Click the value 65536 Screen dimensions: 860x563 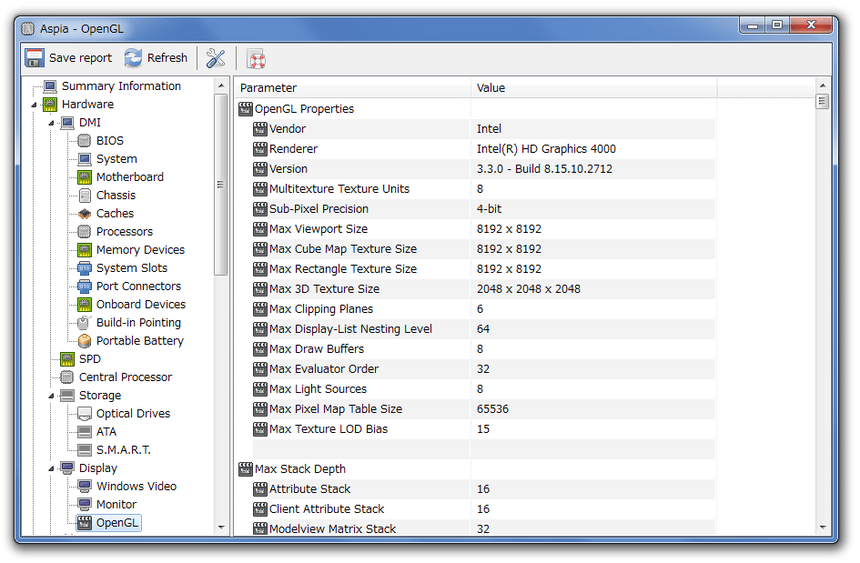[x=493, y=409]
